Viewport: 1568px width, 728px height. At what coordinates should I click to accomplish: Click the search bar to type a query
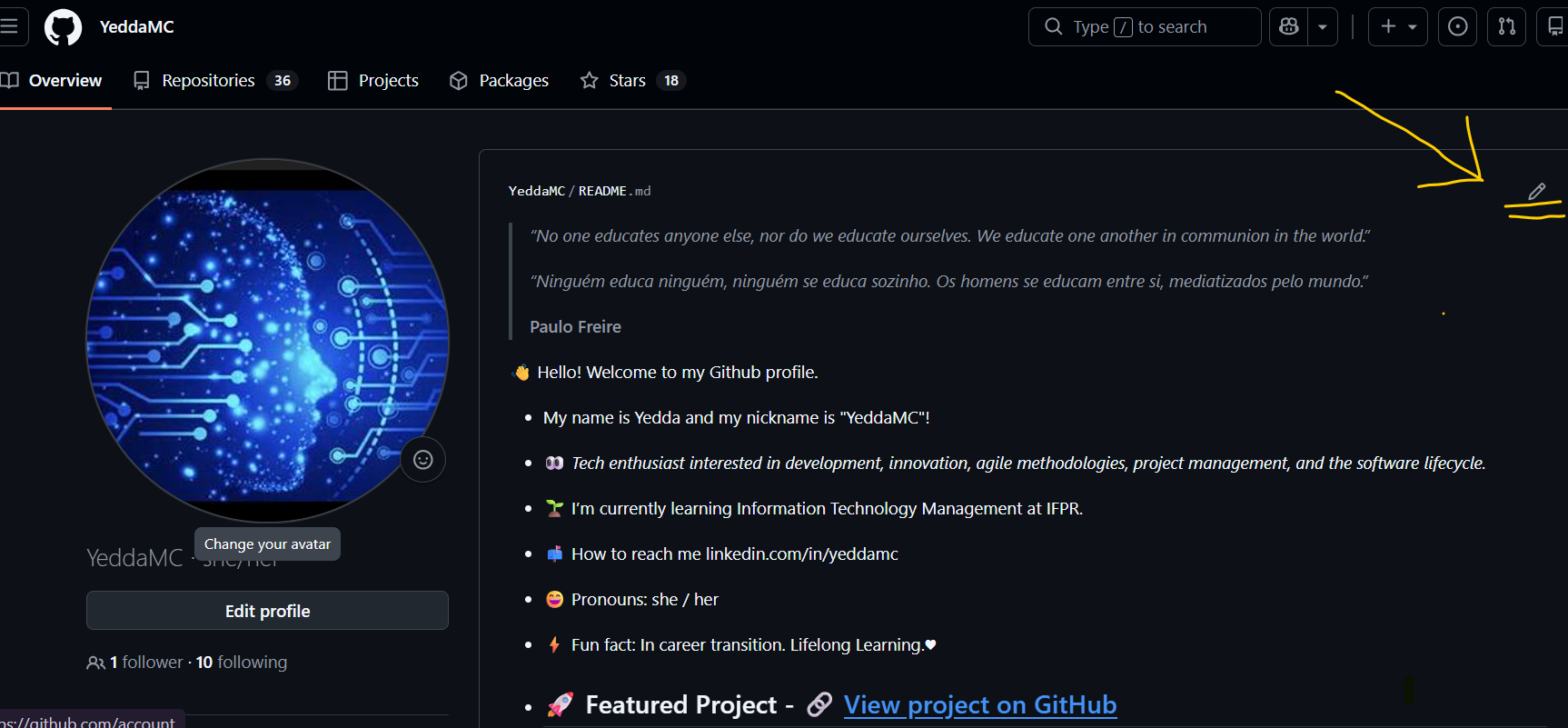(1145, 26)
